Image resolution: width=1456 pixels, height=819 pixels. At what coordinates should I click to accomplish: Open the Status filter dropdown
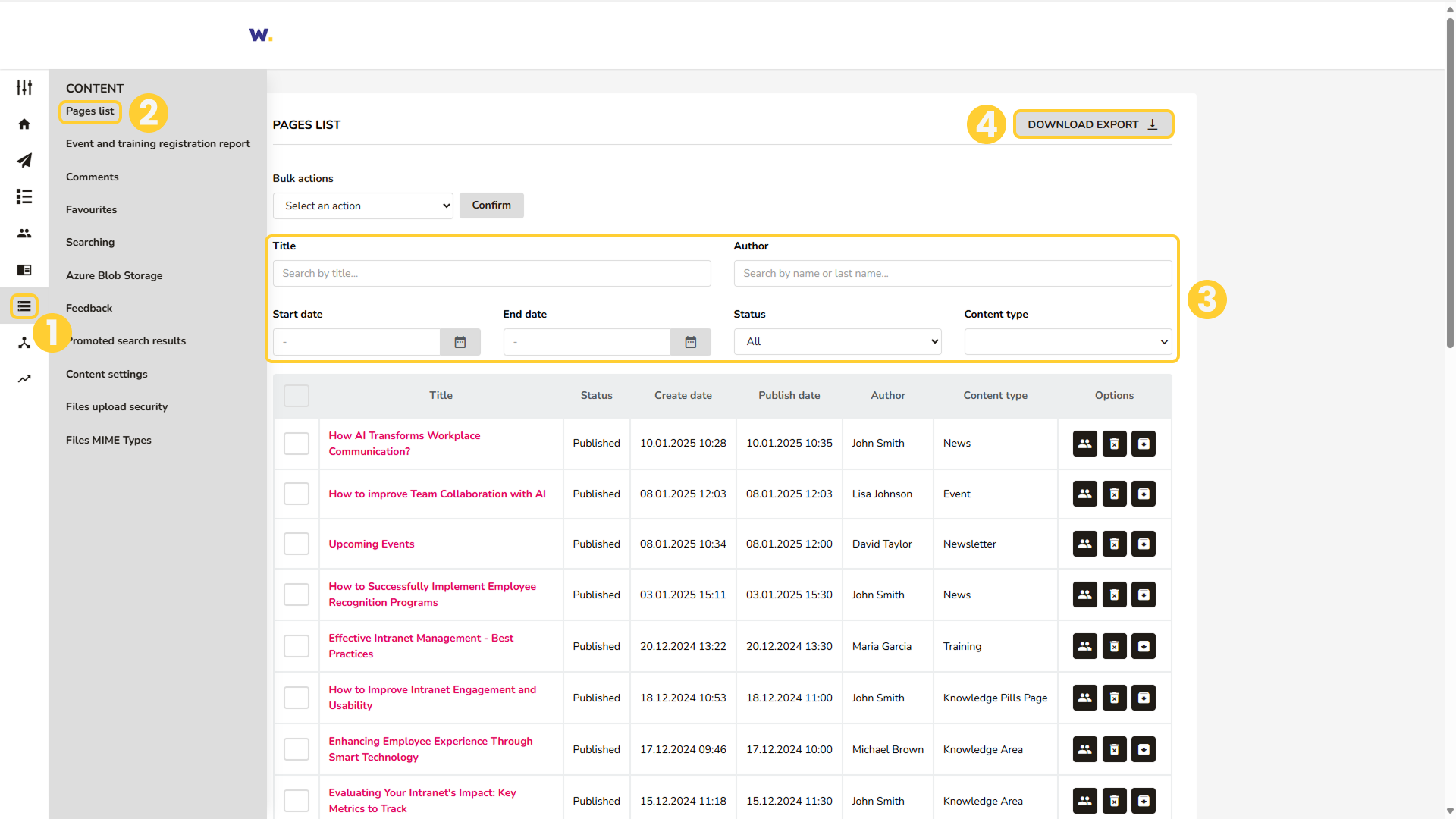click(x=838, y=342)
